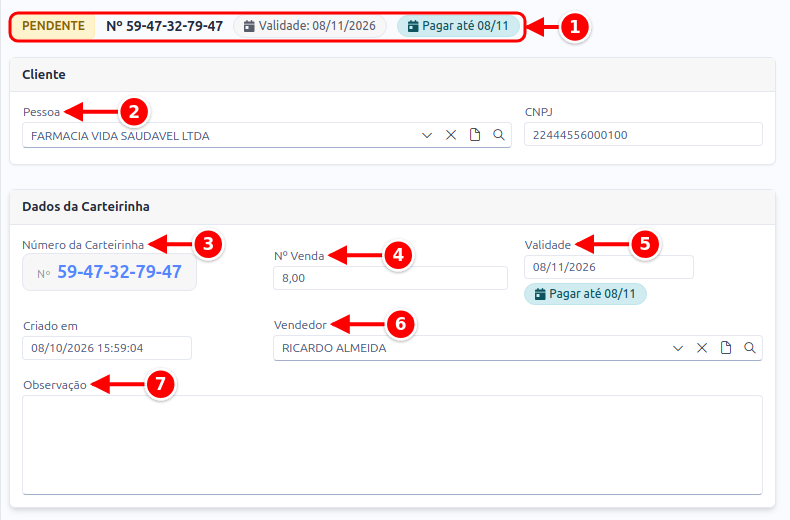Click the Criado em timestamp field
Viewport: 790px width, 520px height.
[107, 348]
